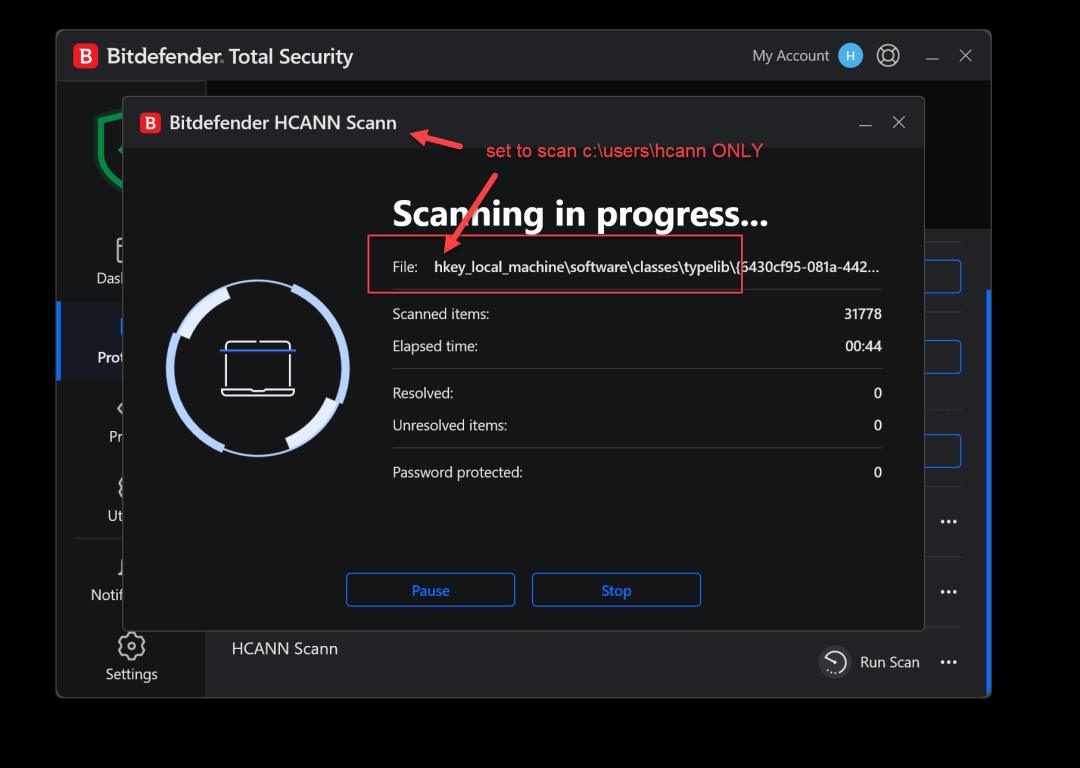Click Run Scan for HCANN Scann
This screenshot has width=1080, height=768.
point(889,663)
